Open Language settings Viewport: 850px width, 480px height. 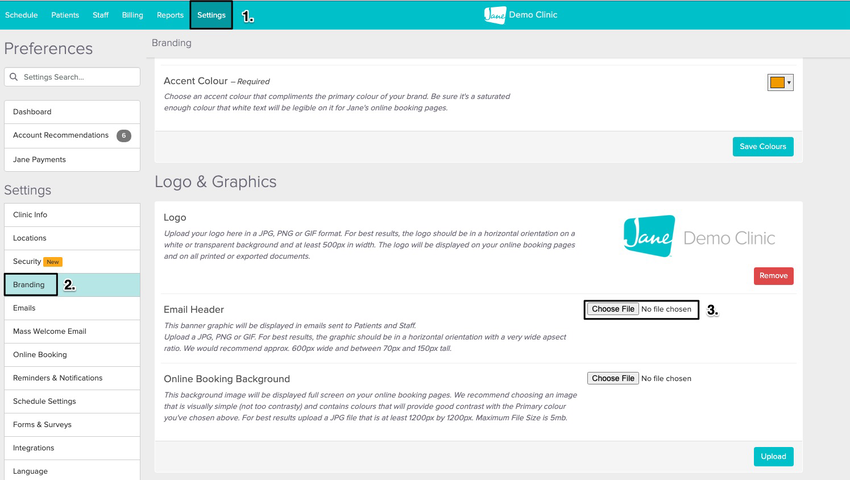(x=72, y=470)
